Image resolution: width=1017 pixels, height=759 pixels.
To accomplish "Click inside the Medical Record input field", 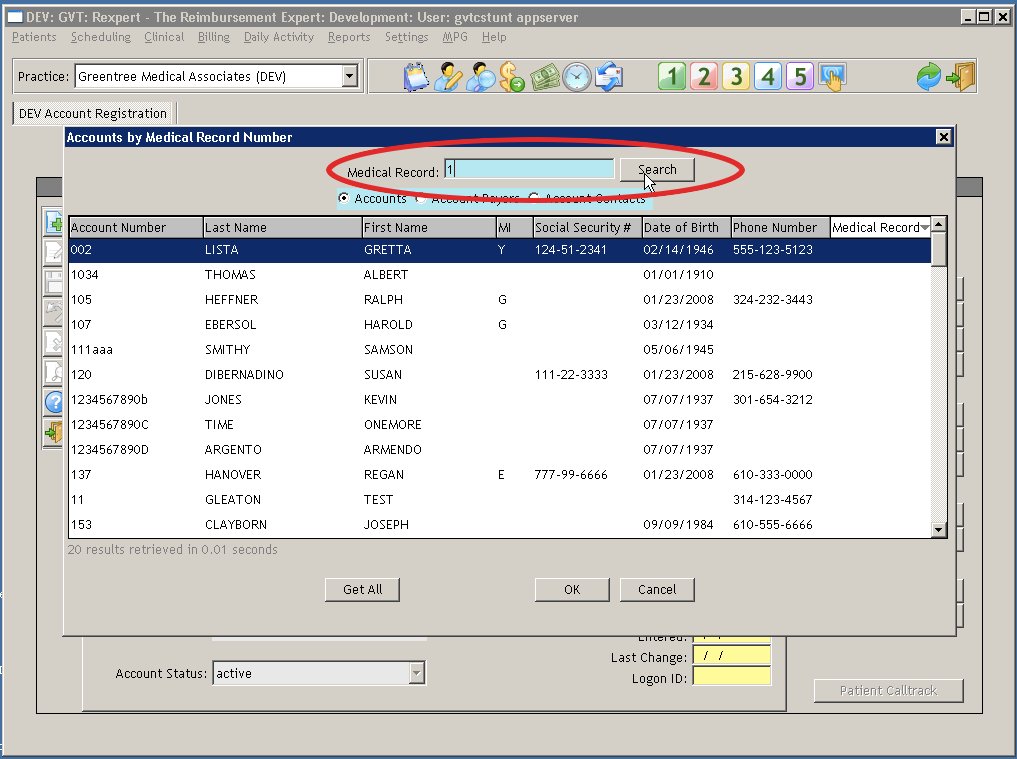I will click(x=529, y=168).
